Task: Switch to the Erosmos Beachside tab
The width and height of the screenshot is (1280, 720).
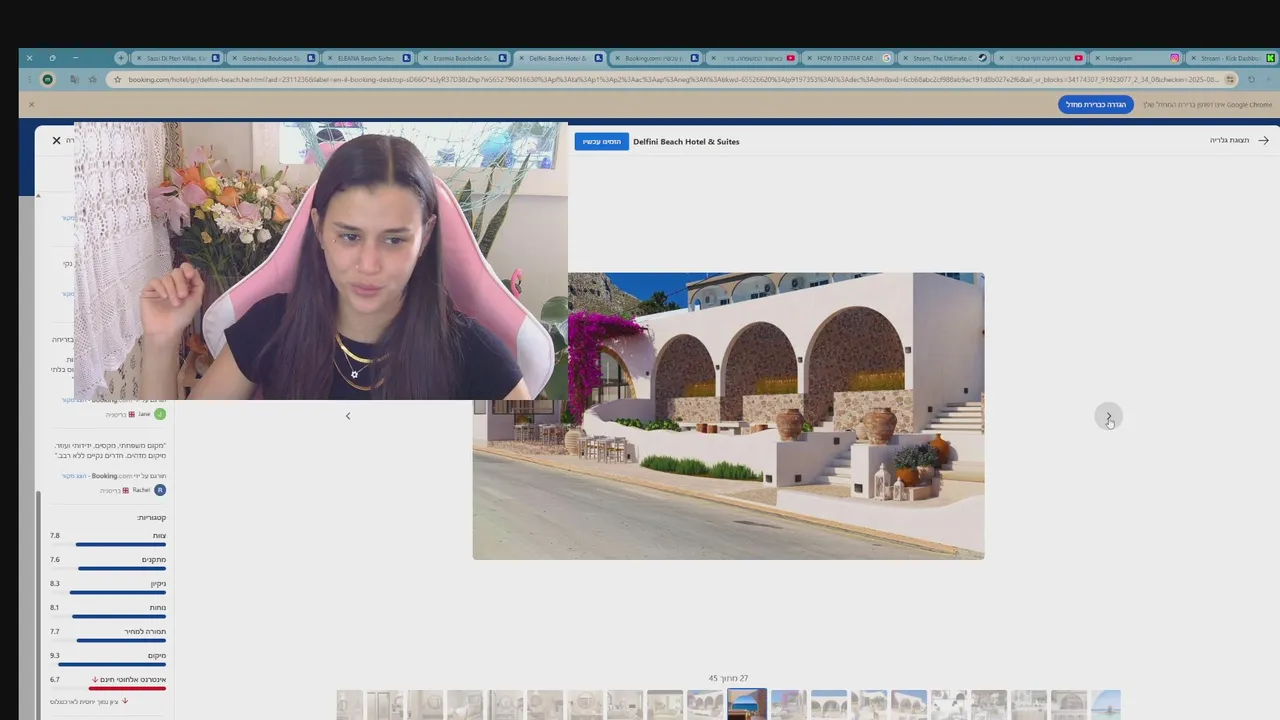Action: (x=464, y=58)
